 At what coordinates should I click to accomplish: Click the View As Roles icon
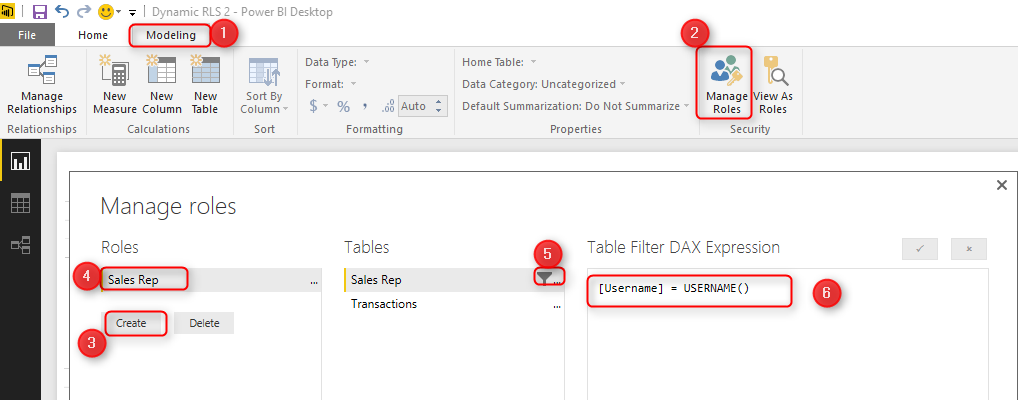[x=772, y=86]
